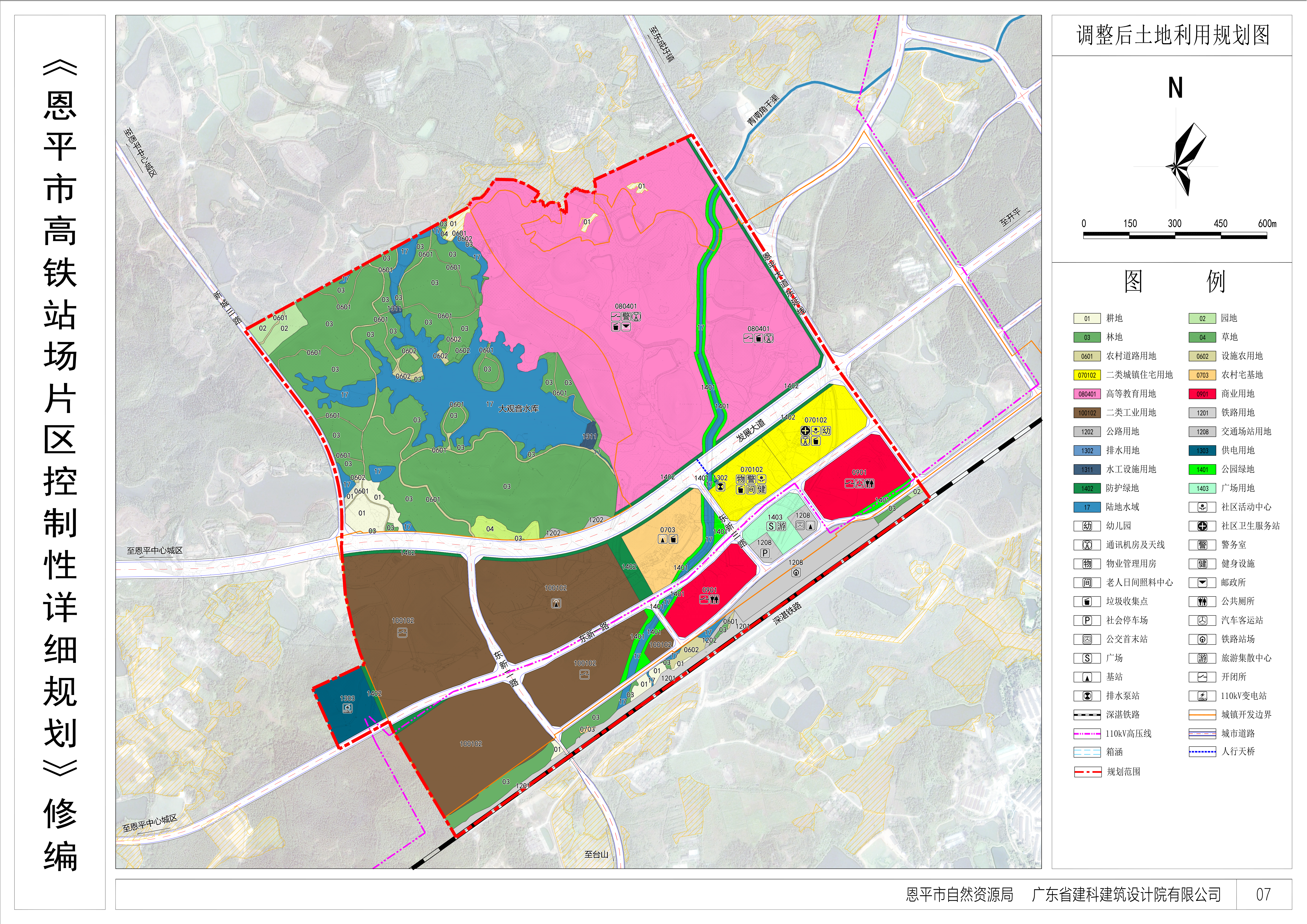Viewport: 1307px width, 924px height.
Task: Click the 邮政所 post office legend icon
Action: [1202, 583]
